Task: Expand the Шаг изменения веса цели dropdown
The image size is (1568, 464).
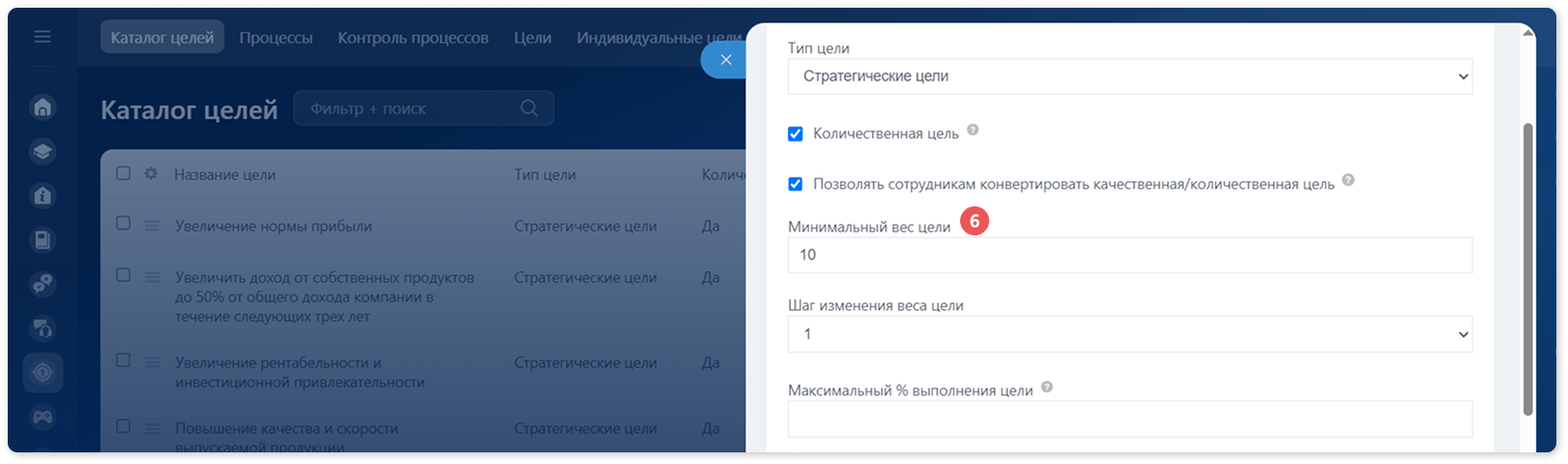Action: pos(1130,334)
